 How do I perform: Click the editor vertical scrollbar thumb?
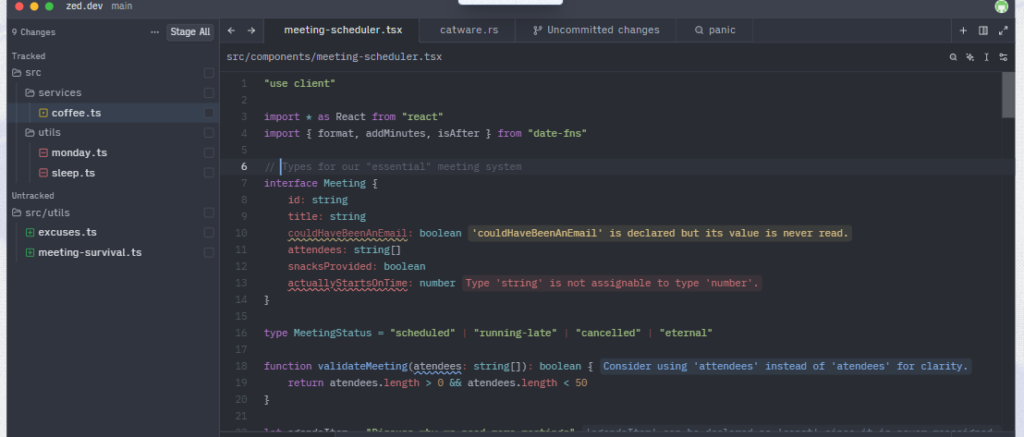tap(1008, 95)
